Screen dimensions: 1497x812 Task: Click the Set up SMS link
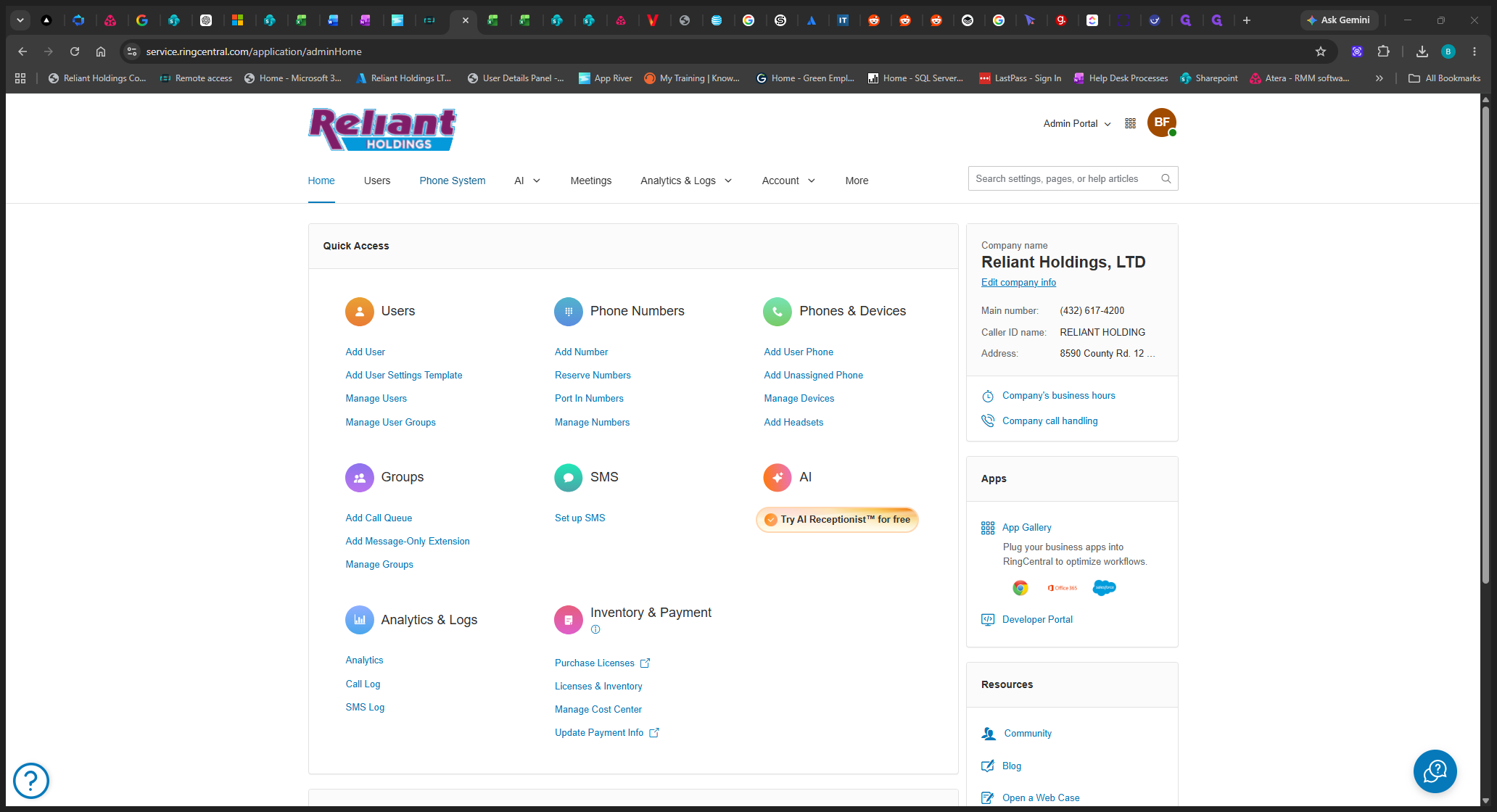pos(580,518)
